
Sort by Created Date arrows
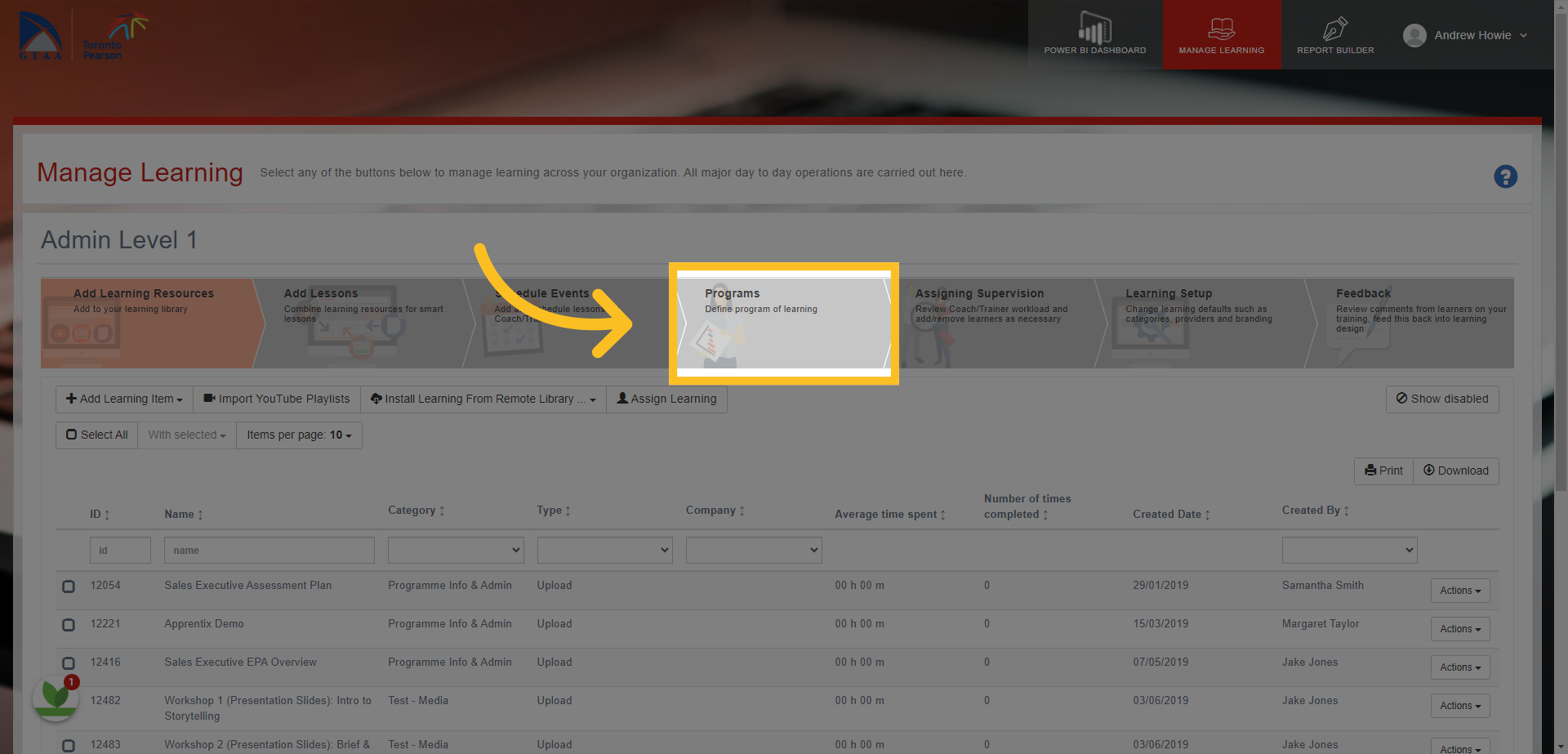(1207, 515)
